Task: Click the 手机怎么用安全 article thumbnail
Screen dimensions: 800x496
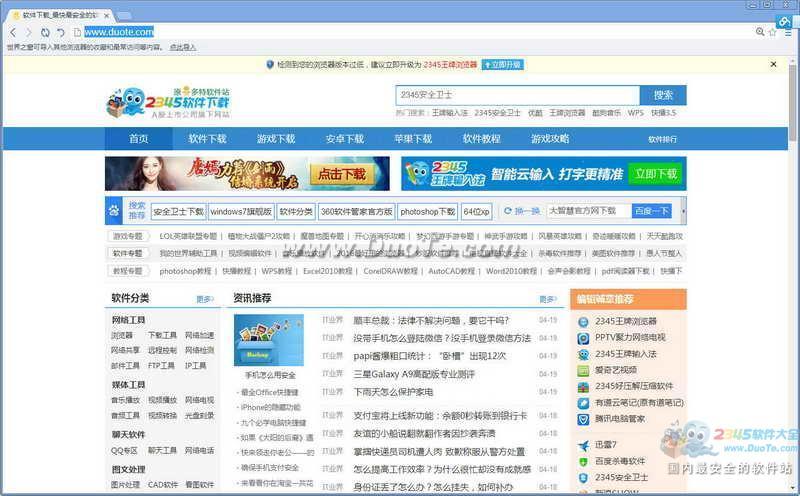Action: click(269, 340)
